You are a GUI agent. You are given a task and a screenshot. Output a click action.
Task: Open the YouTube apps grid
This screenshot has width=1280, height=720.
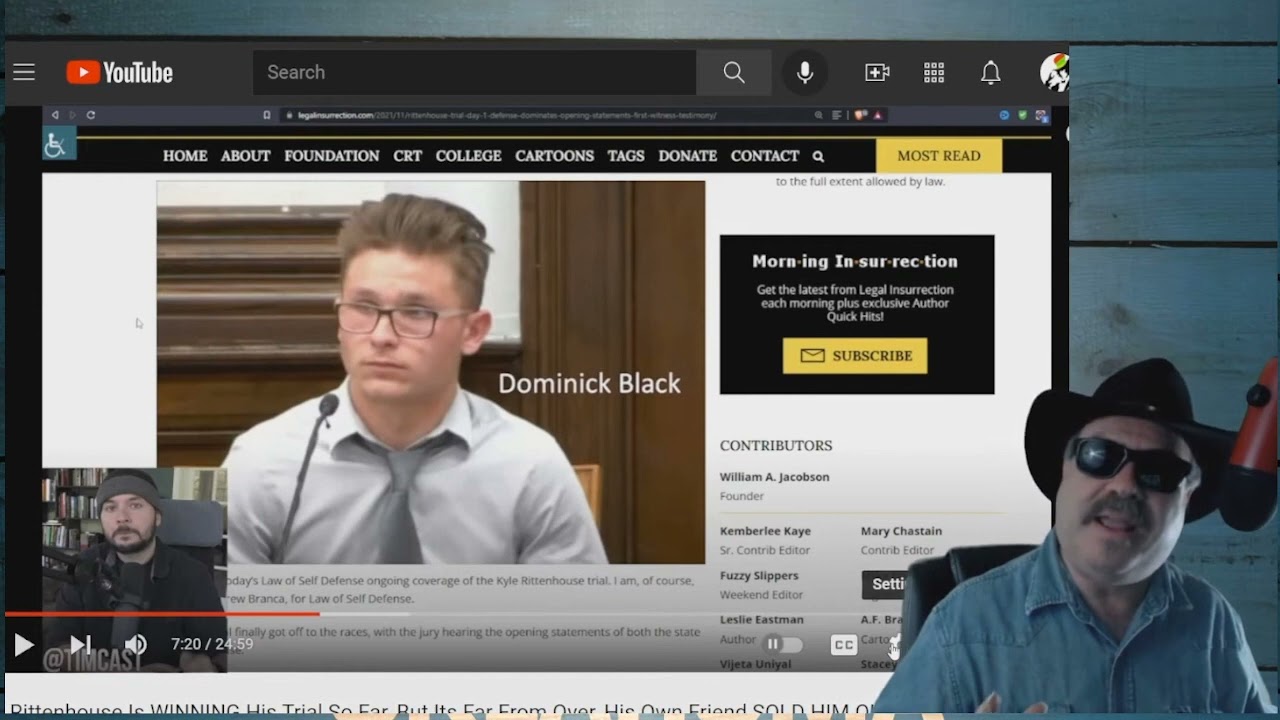[934, 72]
